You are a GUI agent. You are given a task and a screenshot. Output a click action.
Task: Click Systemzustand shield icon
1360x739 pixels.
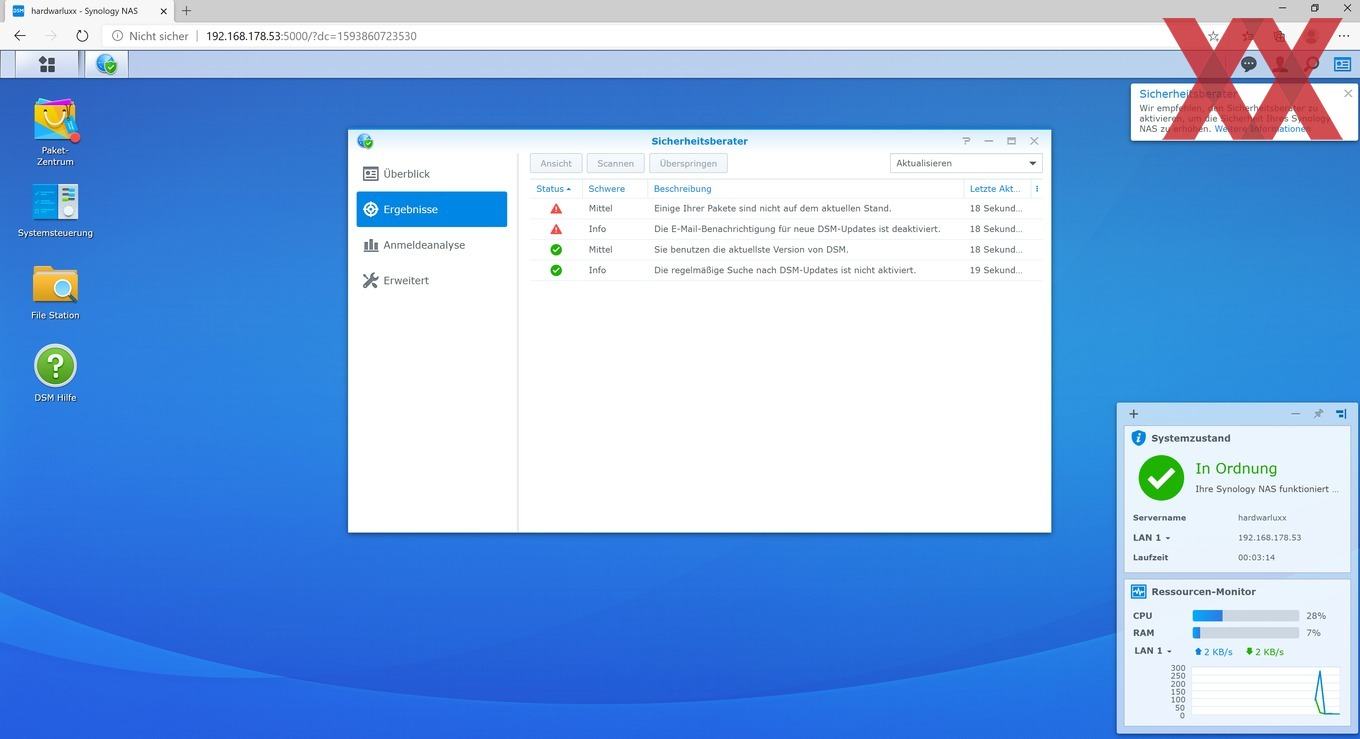pyautogui.click(x=1138, y=438)
